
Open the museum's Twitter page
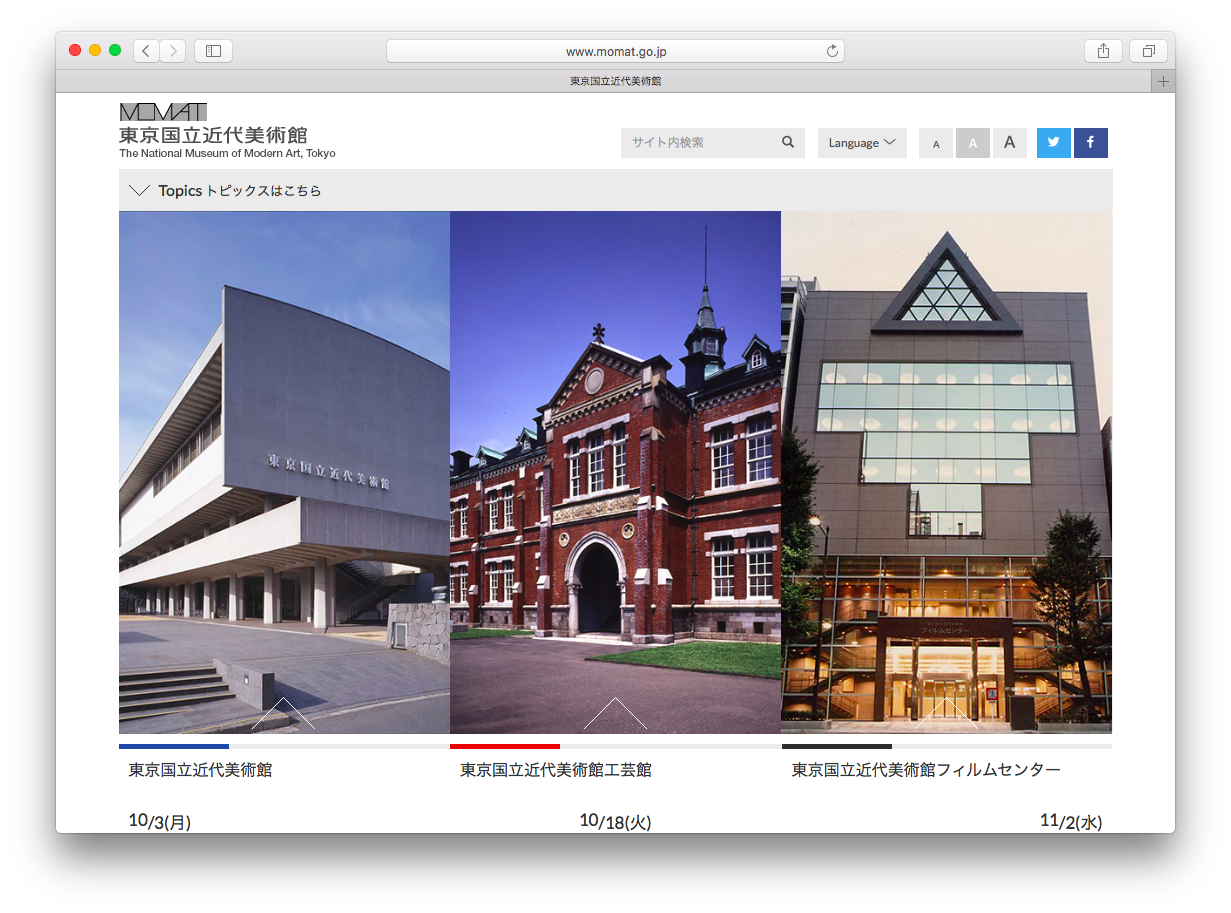pos(1054,143)
